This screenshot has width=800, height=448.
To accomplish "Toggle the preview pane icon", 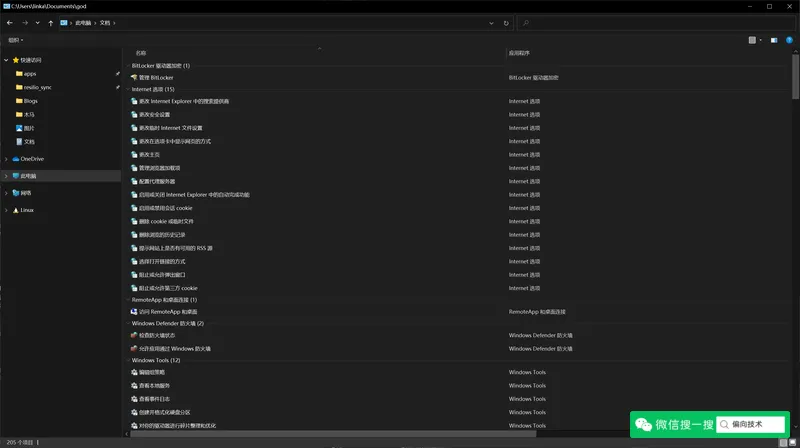I will click(x=774, y=40).
